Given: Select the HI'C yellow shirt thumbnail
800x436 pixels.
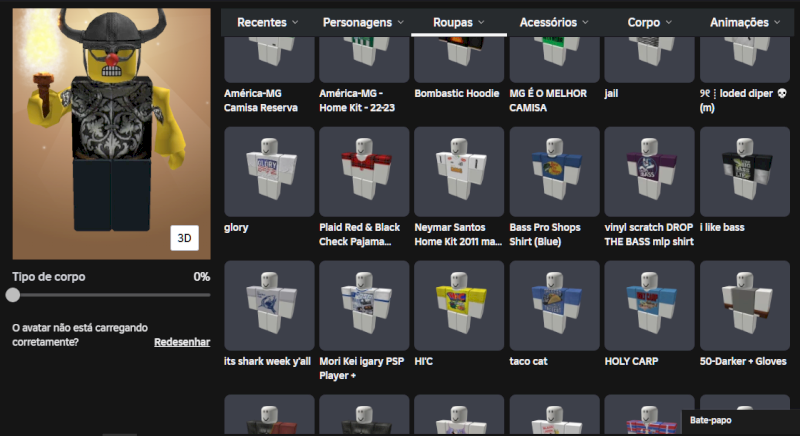Looking at the screenshot, I should click(x=459, y=305).
